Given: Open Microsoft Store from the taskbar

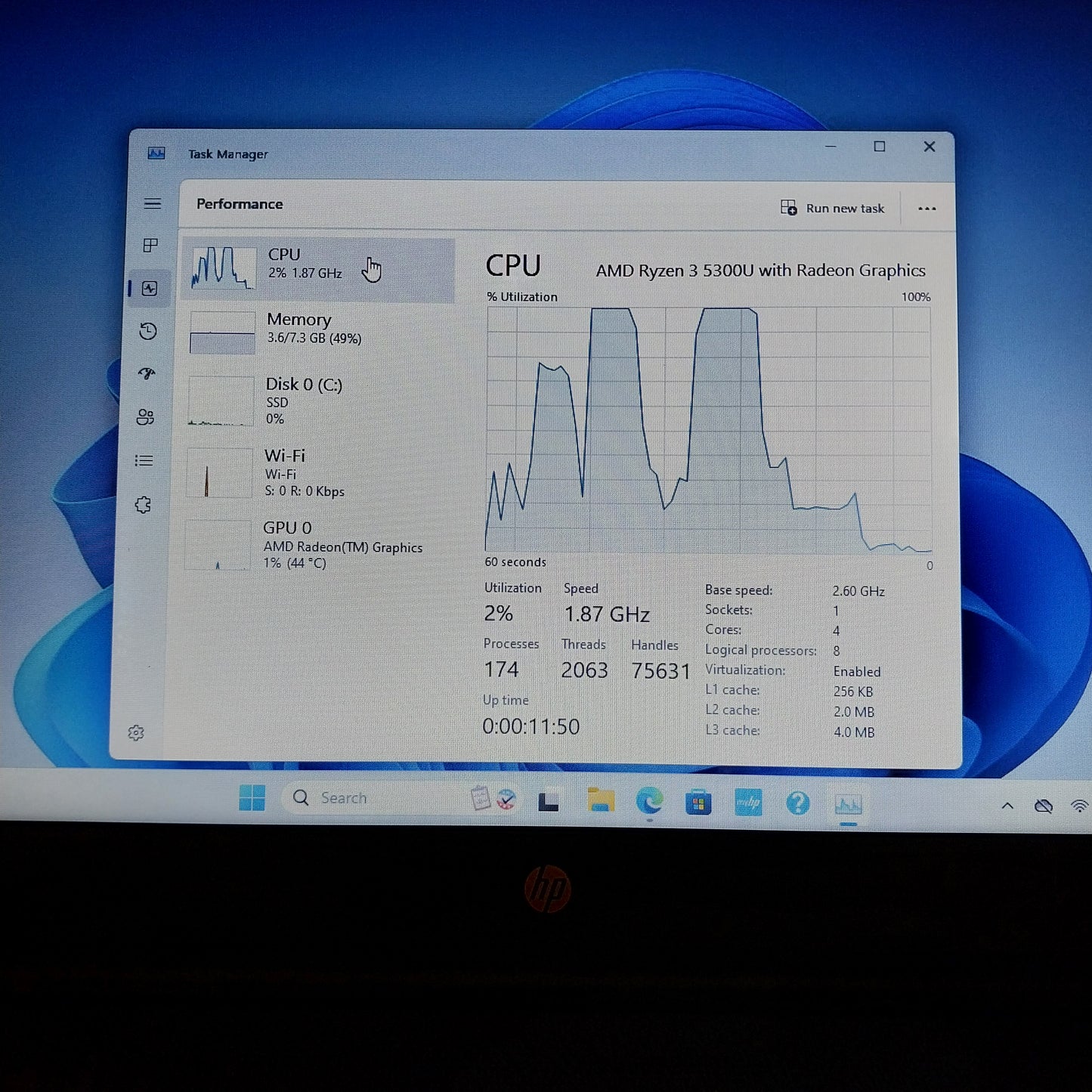Looking at the screenshot, I should 698,802.
